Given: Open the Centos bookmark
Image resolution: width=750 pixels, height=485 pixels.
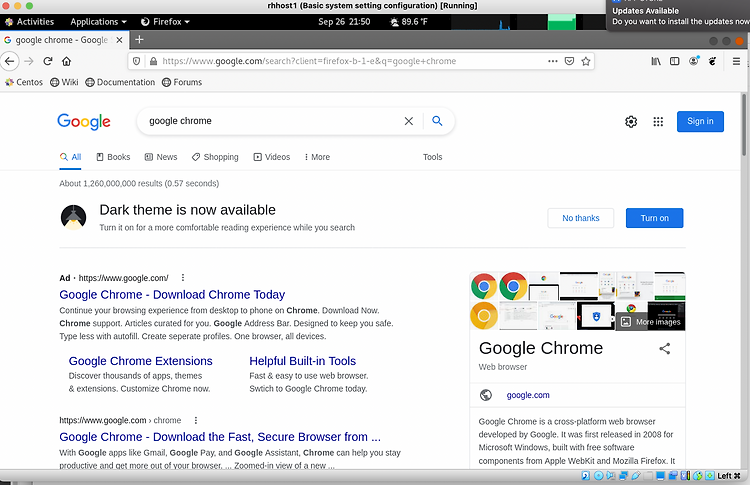Looking at the screenshot, I should 24,82.
